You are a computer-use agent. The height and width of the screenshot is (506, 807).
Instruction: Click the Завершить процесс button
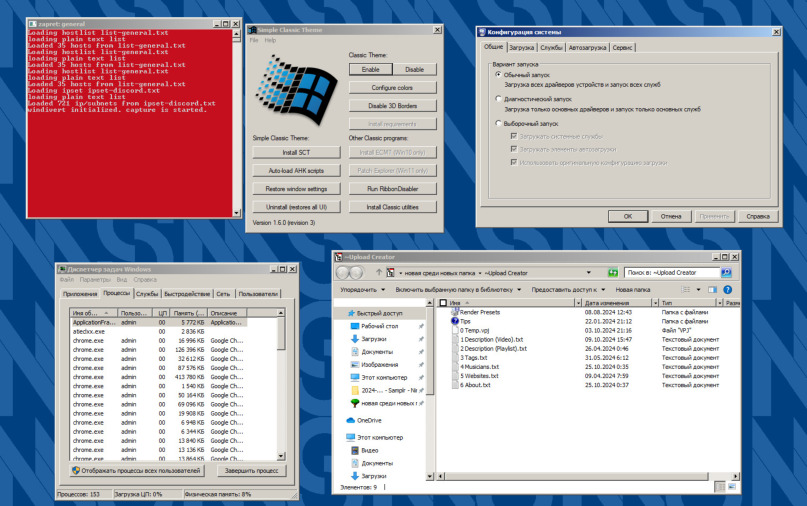click(251, 470)
